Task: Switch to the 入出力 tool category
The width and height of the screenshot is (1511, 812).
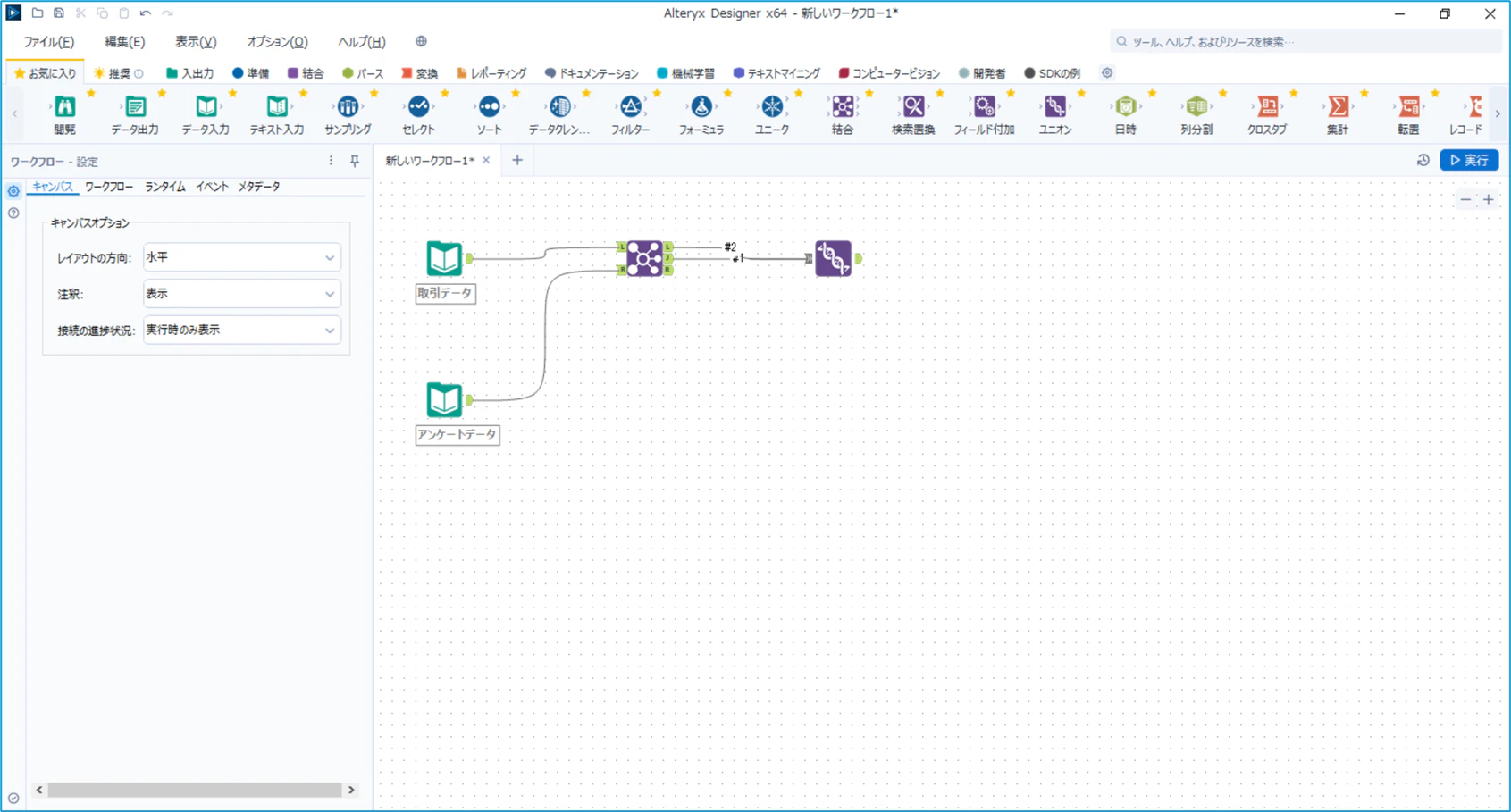Action: point(189,73)
